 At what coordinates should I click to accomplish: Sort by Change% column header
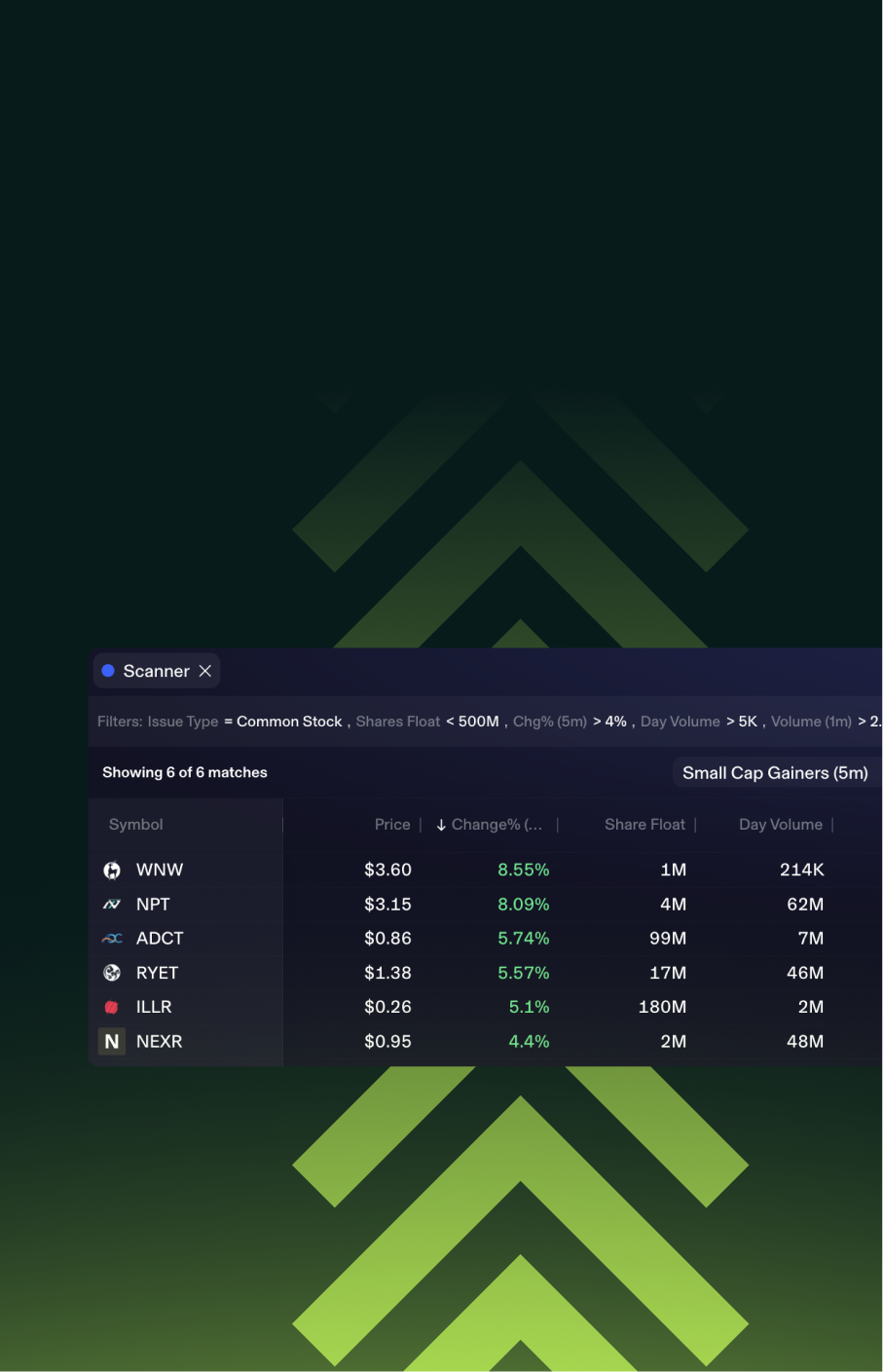coord(497,825)
